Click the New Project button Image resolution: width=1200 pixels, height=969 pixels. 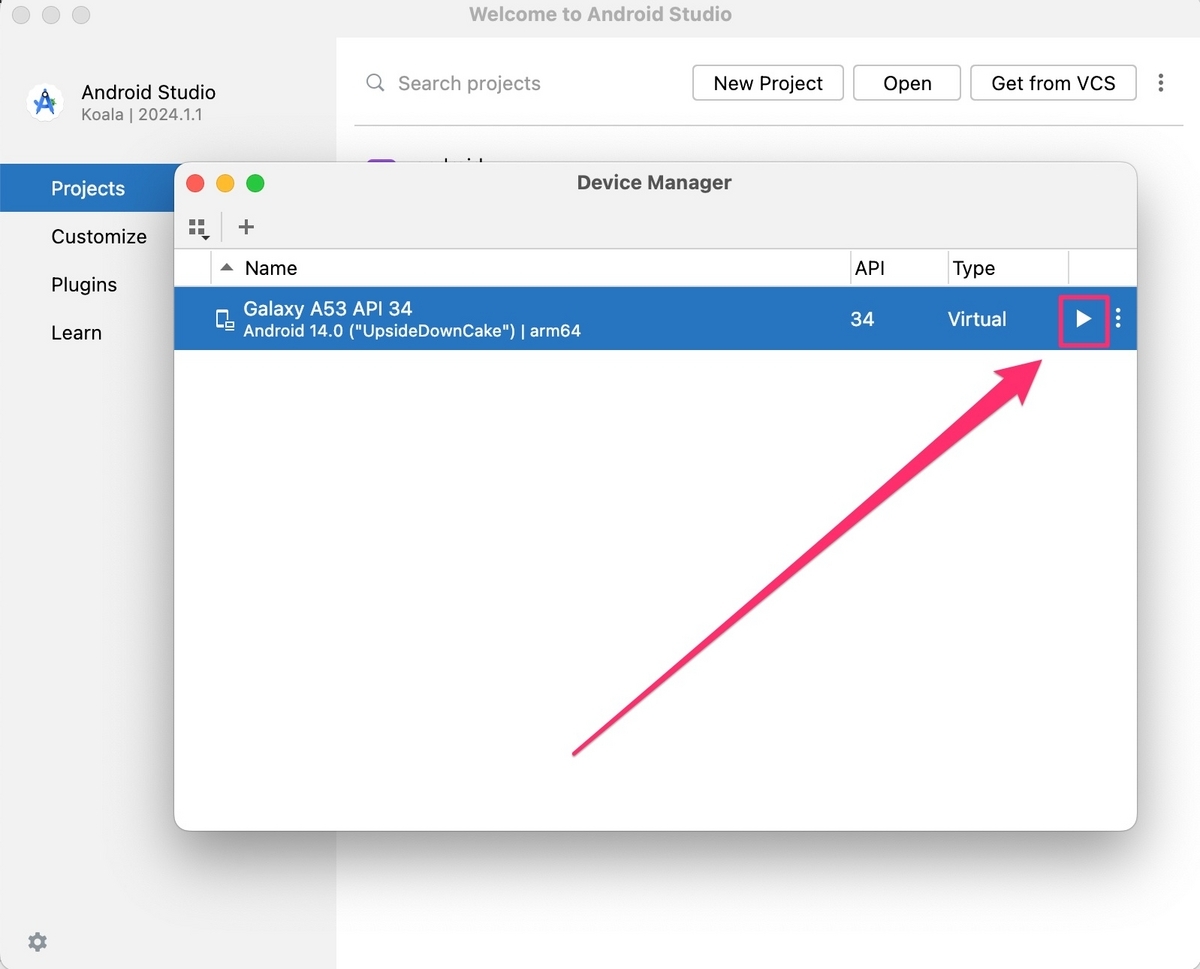pyautogui.click(x=768, y=83)
